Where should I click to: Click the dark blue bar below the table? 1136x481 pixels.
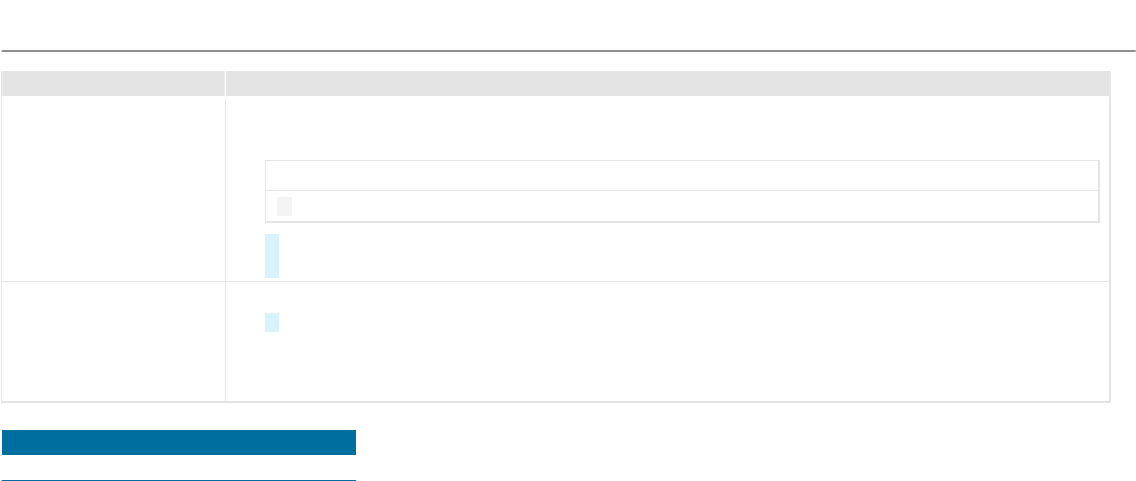(179, 442)
